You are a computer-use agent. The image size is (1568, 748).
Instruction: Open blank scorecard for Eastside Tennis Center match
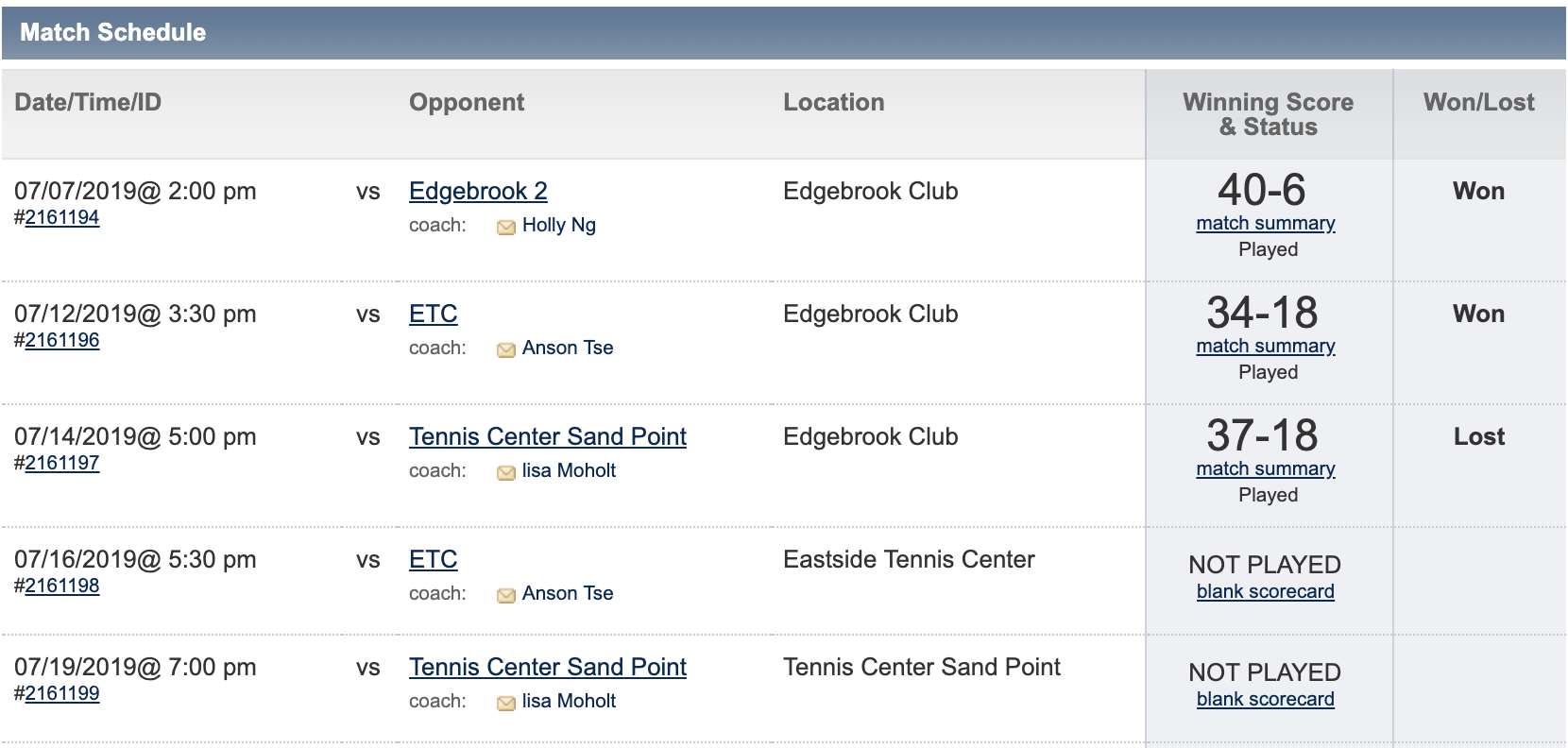(1266, 591)
